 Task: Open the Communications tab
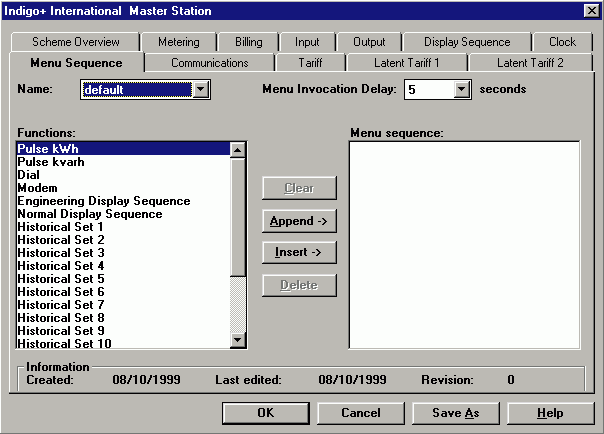click(210, 63)
